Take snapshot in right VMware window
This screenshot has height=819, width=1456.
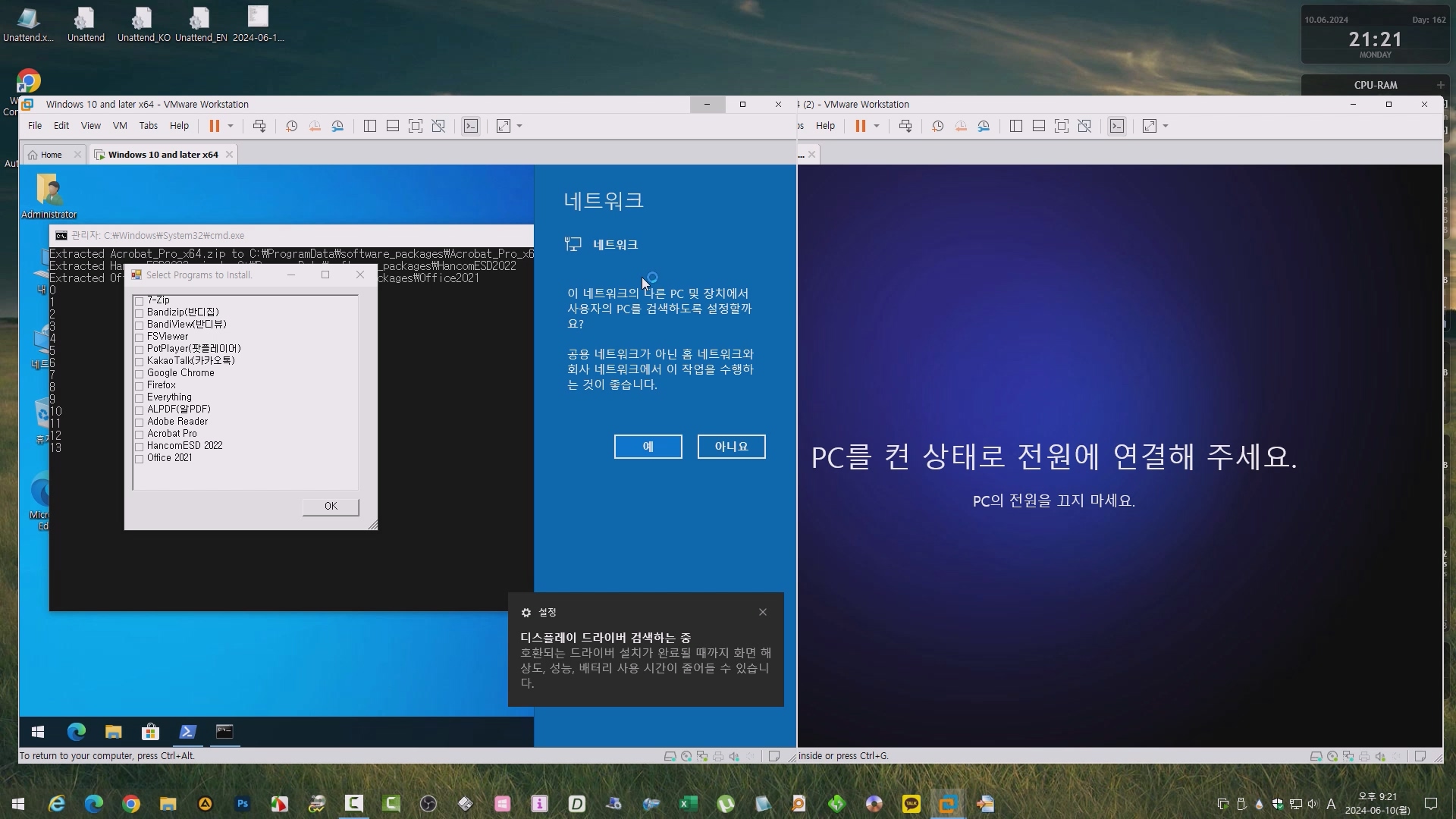(937, 126)
